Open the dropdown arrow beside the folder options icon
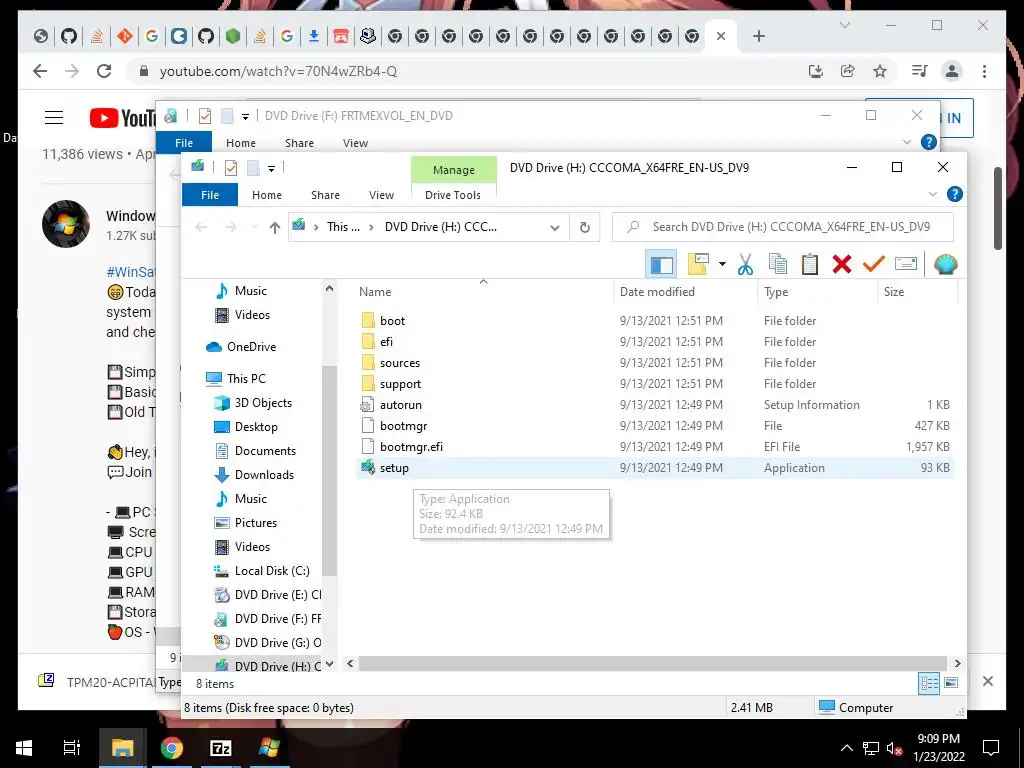Screen dimensions: 1024x768 pos(722,264)
